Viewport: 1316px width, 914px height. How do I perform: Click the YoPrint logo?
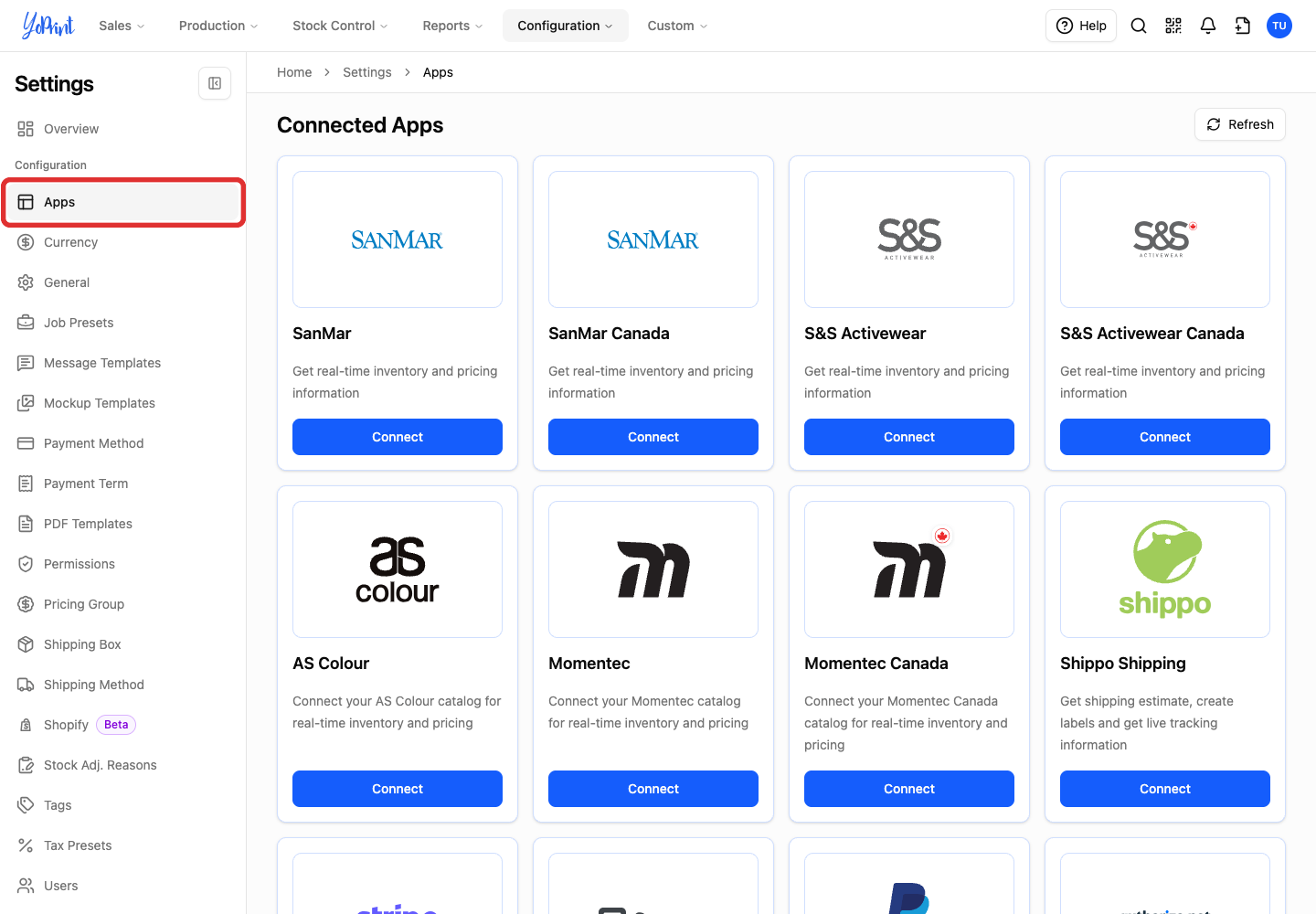(48, 26)
